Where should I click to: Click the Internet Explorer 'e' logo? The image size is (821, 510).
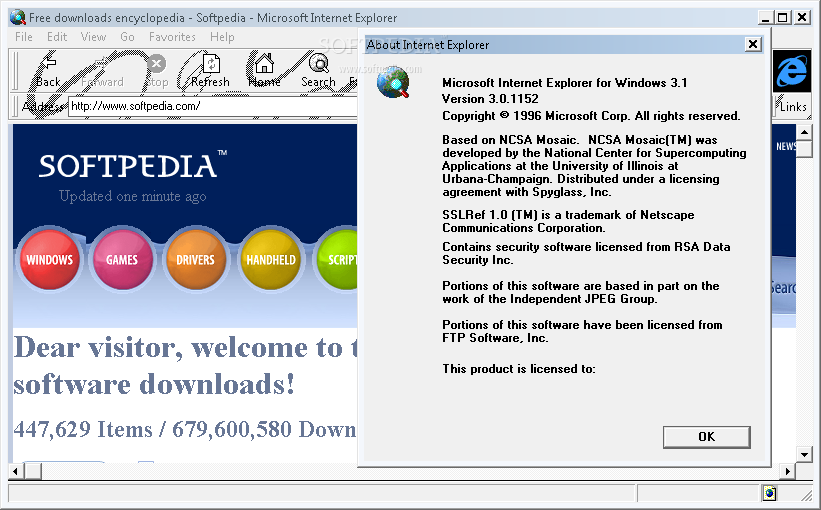pyautogui.click(x=792, y=71)
